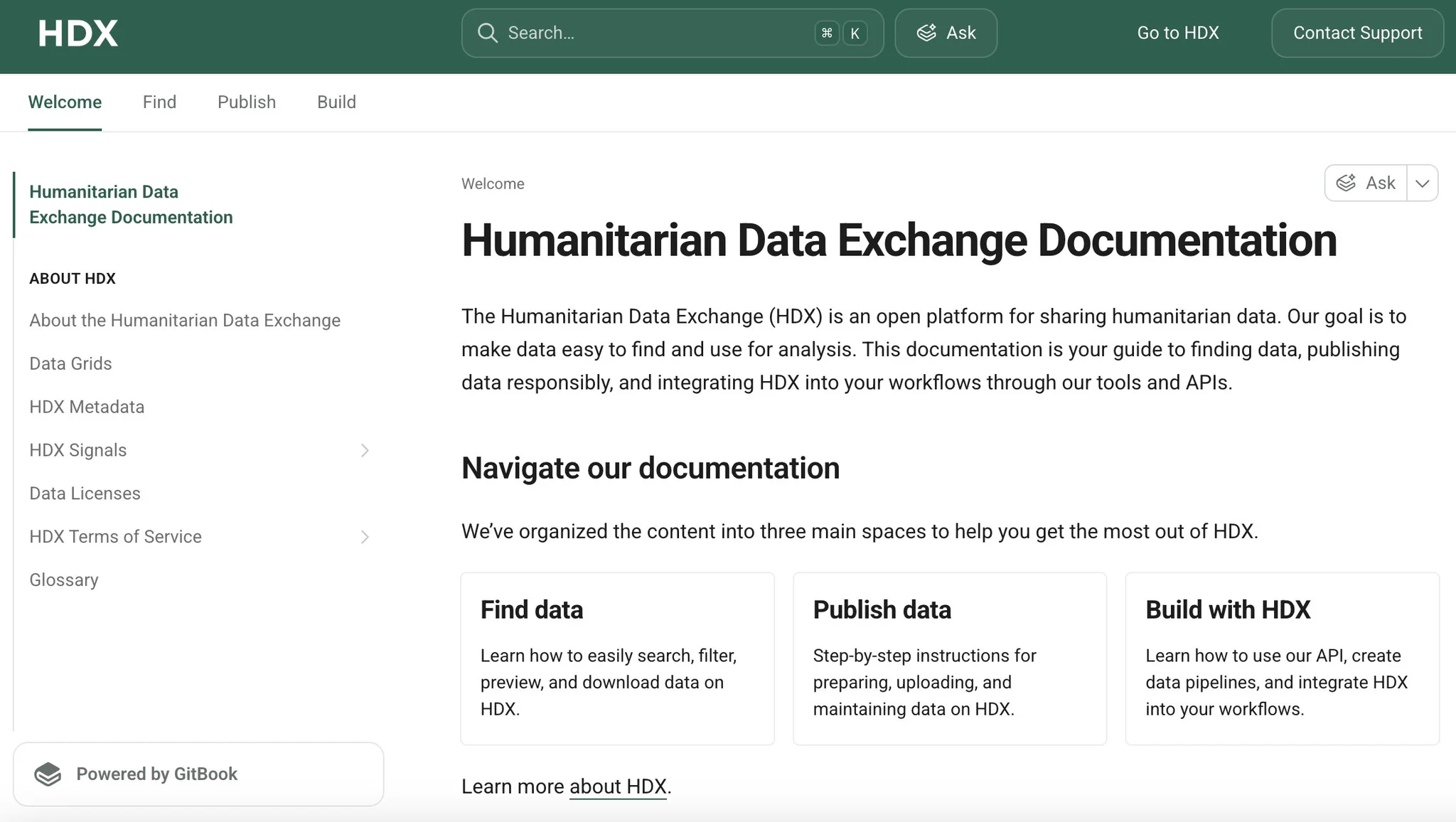This screenshot has height=822, width=1456.
Task: Open the Publish tab
Action: pyautogui.click(x=247, y=102)
